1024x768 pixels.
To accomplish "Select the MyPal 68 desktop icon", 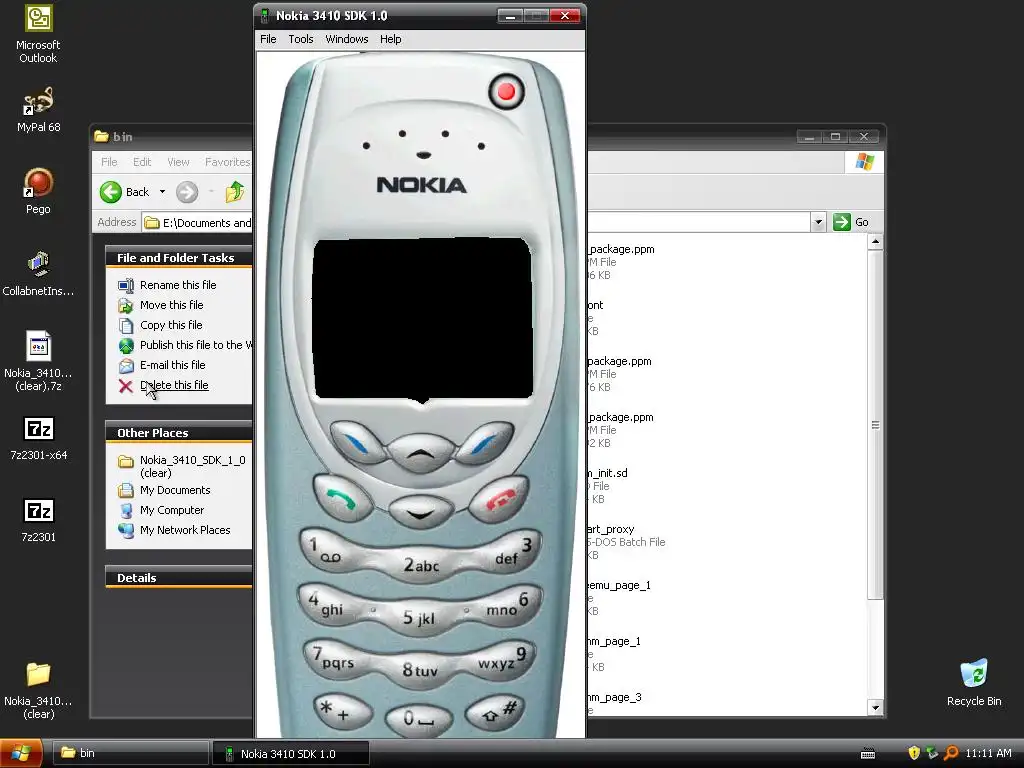I will pos(39,110).
